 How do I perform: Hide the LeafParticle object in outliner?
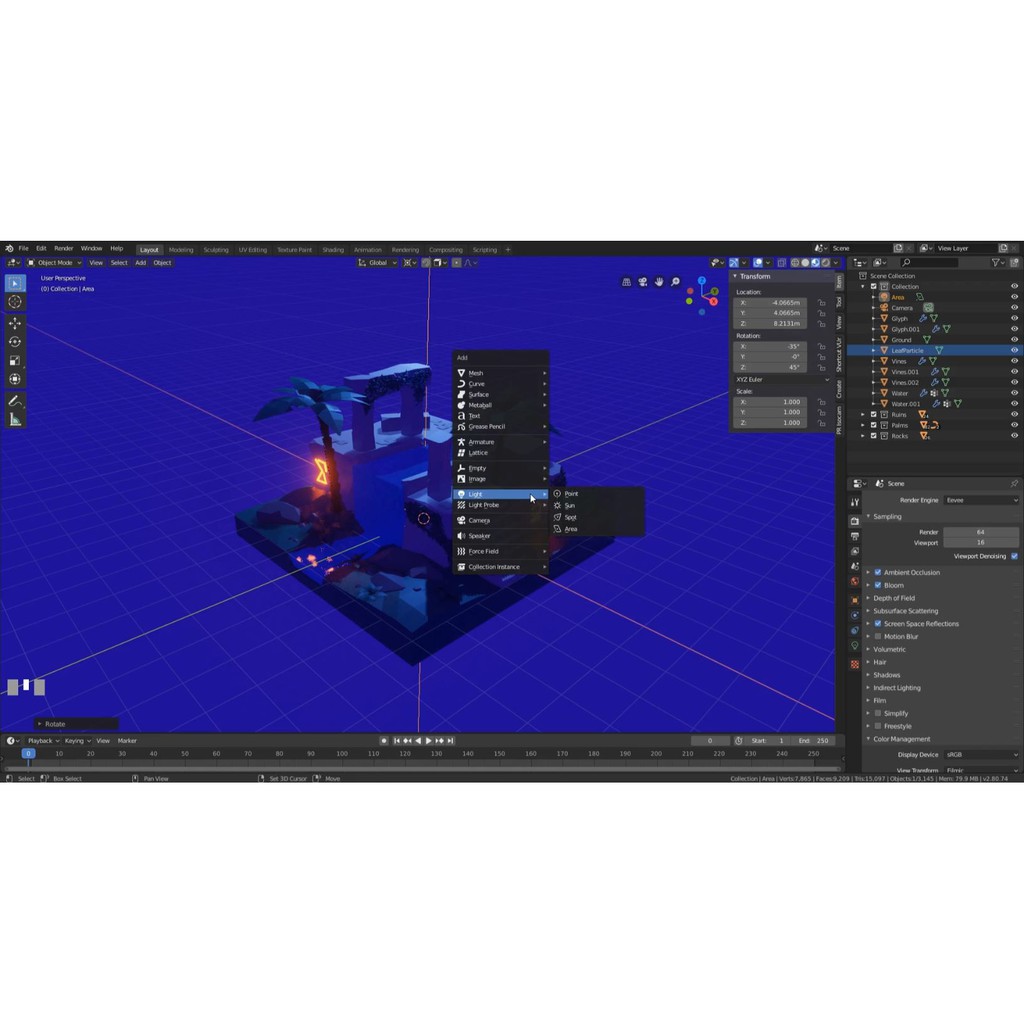coord(1014,350)
